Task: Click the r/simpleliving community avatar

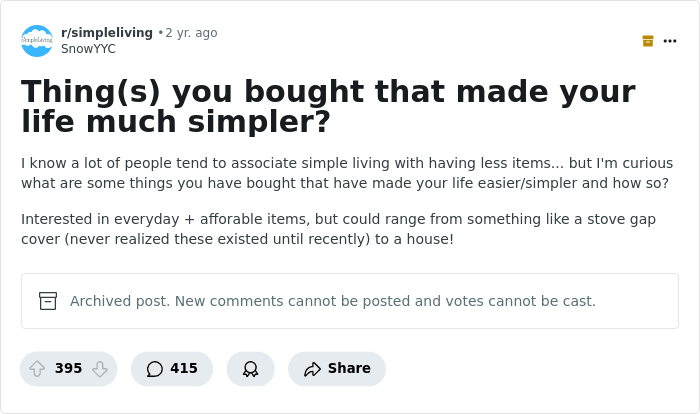Action: [37, 41]
